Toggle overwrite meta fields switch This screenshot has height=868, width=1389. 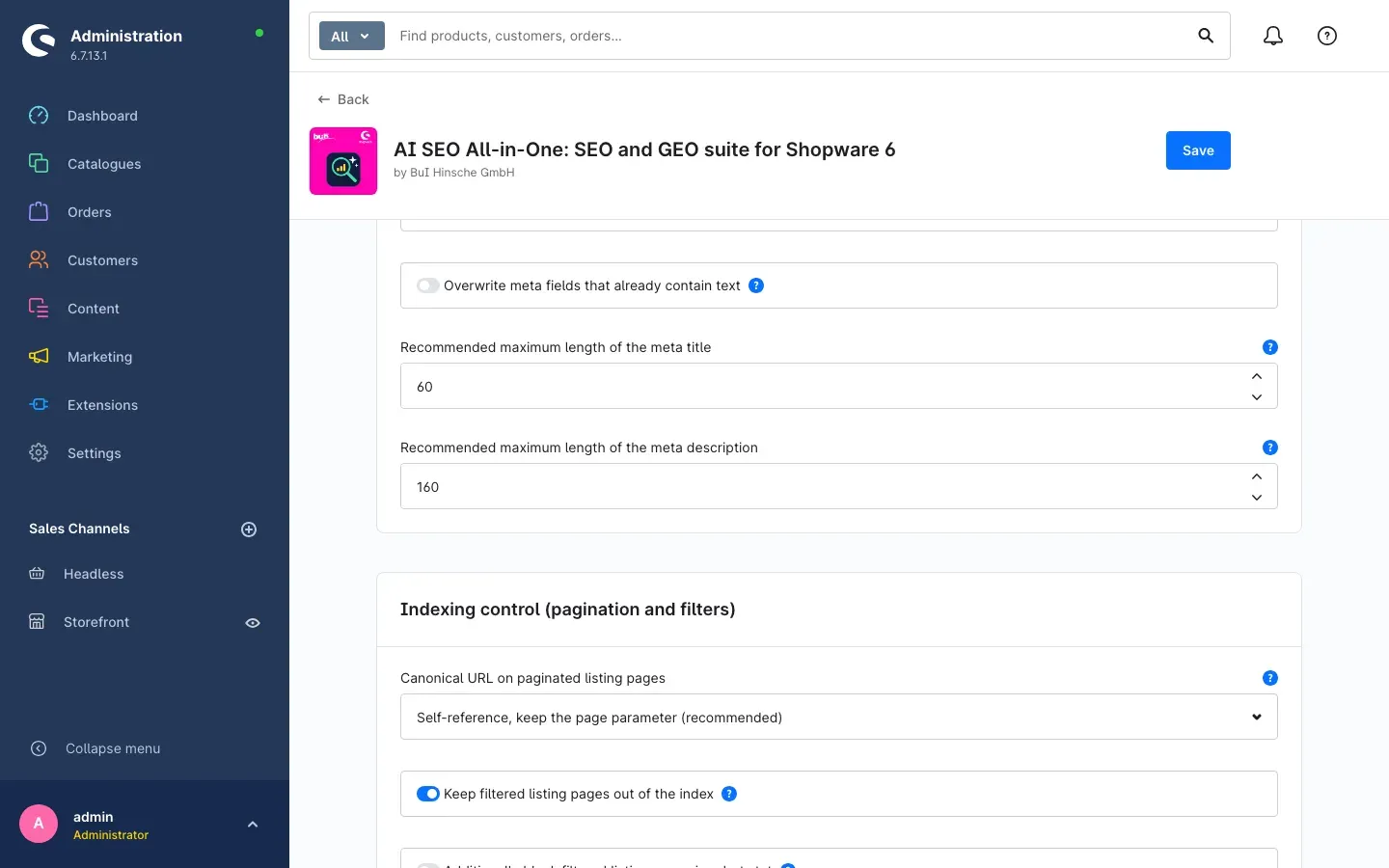tap(428, 285)
